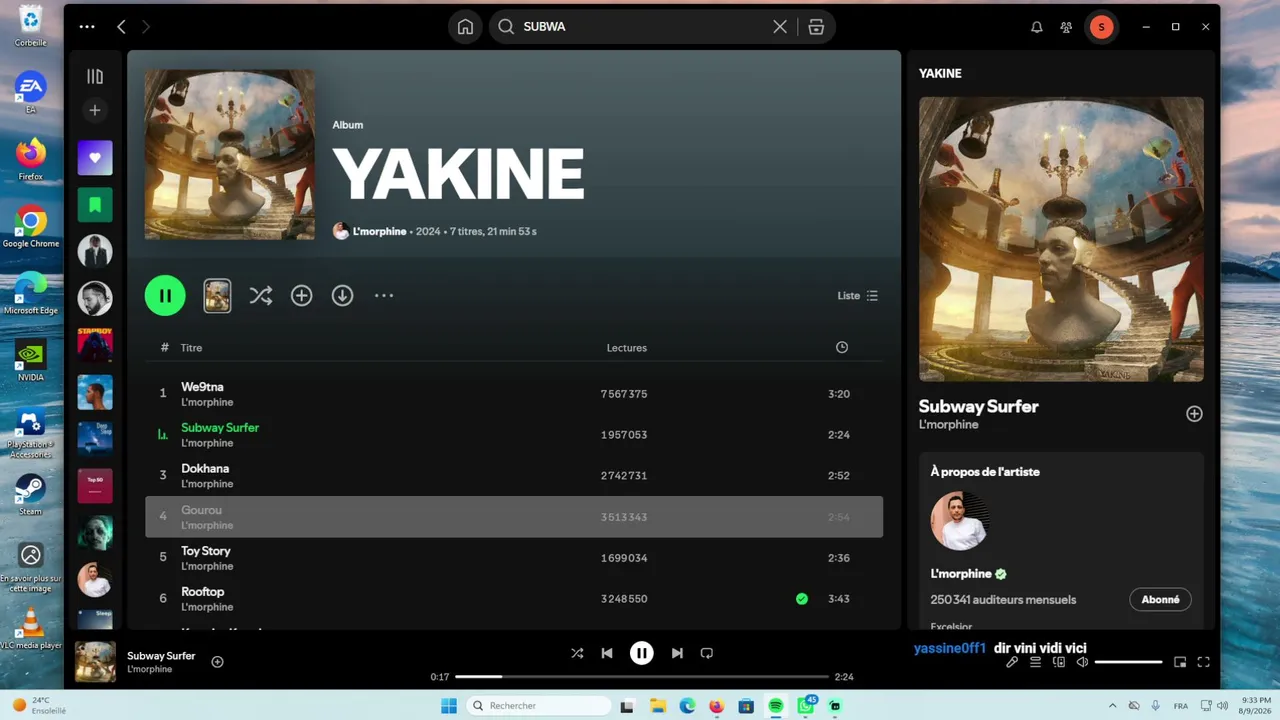This screenshot has width=1280, height=720.
Task: Open the album cover preview beside the pause button
Action: point(217,296)
